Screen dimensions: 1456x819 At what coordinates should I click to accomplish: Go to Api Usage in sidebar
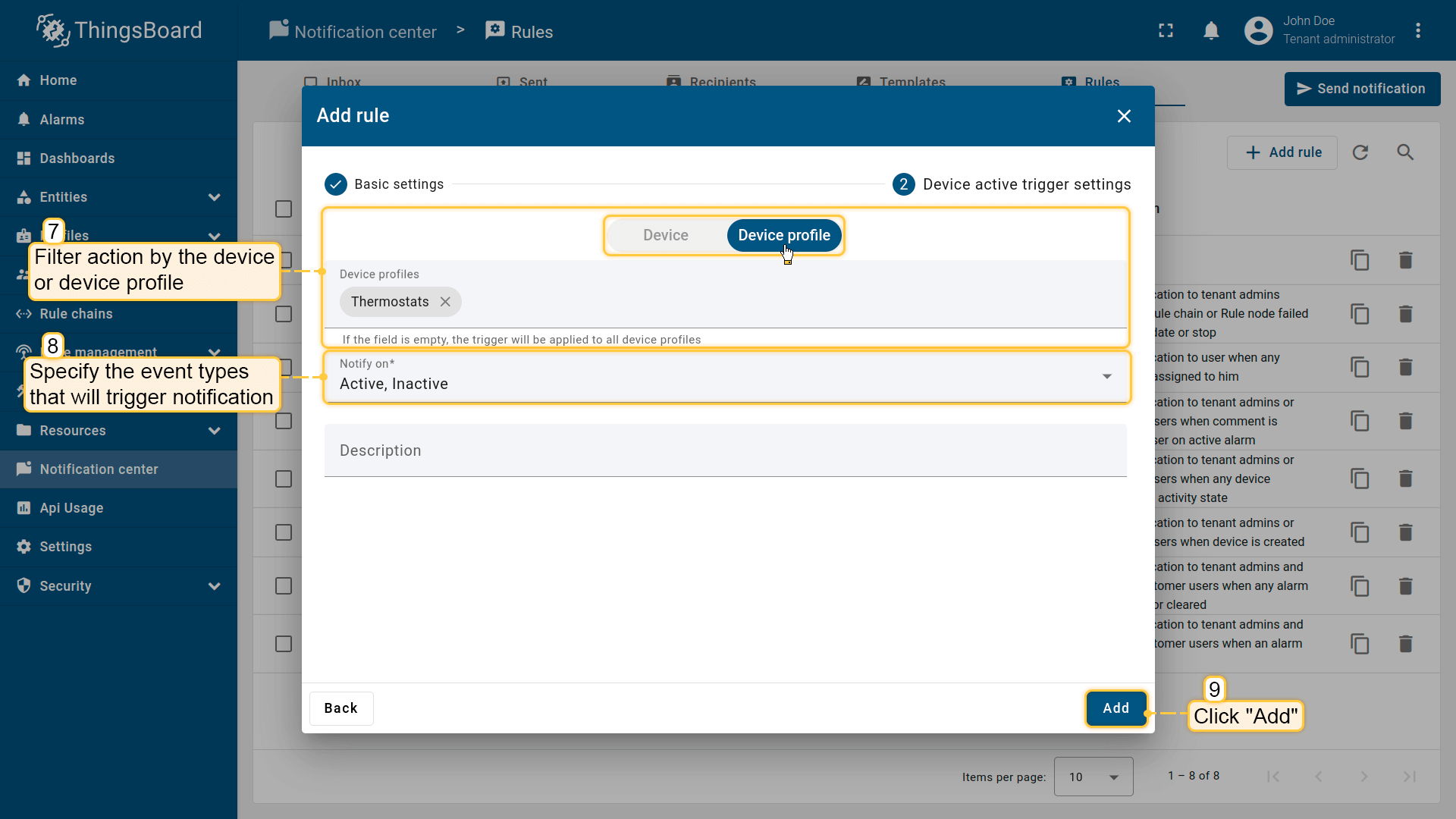click(71, 508)
